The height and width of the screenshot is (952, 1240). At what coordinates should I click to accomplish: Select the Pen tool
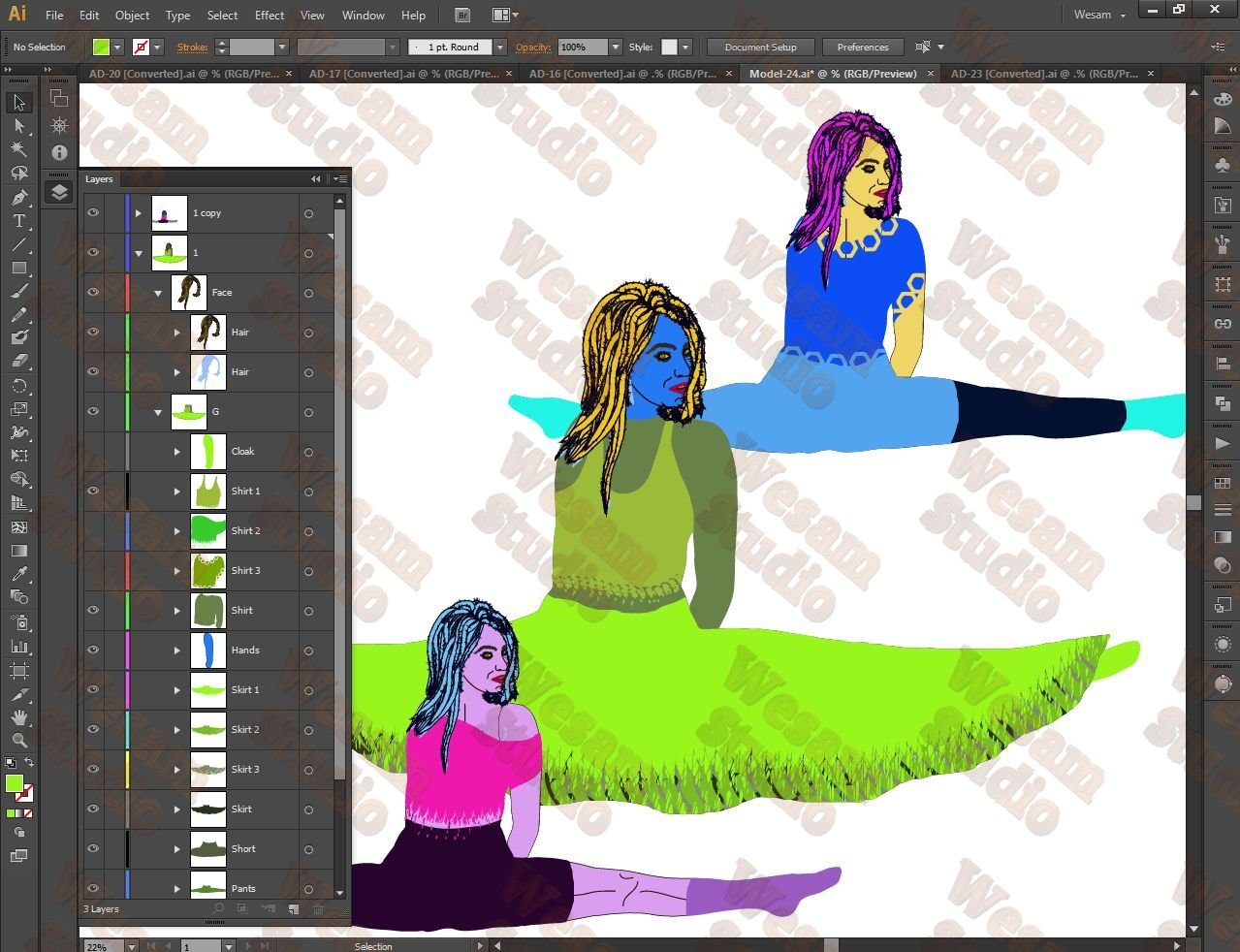(x=18, y=197)
